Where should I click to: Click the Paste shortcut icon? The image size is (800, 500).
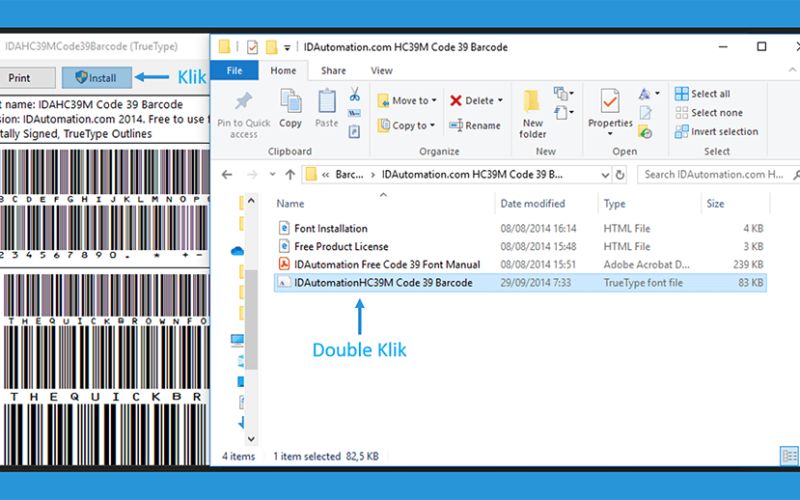[x=355, y=132]
